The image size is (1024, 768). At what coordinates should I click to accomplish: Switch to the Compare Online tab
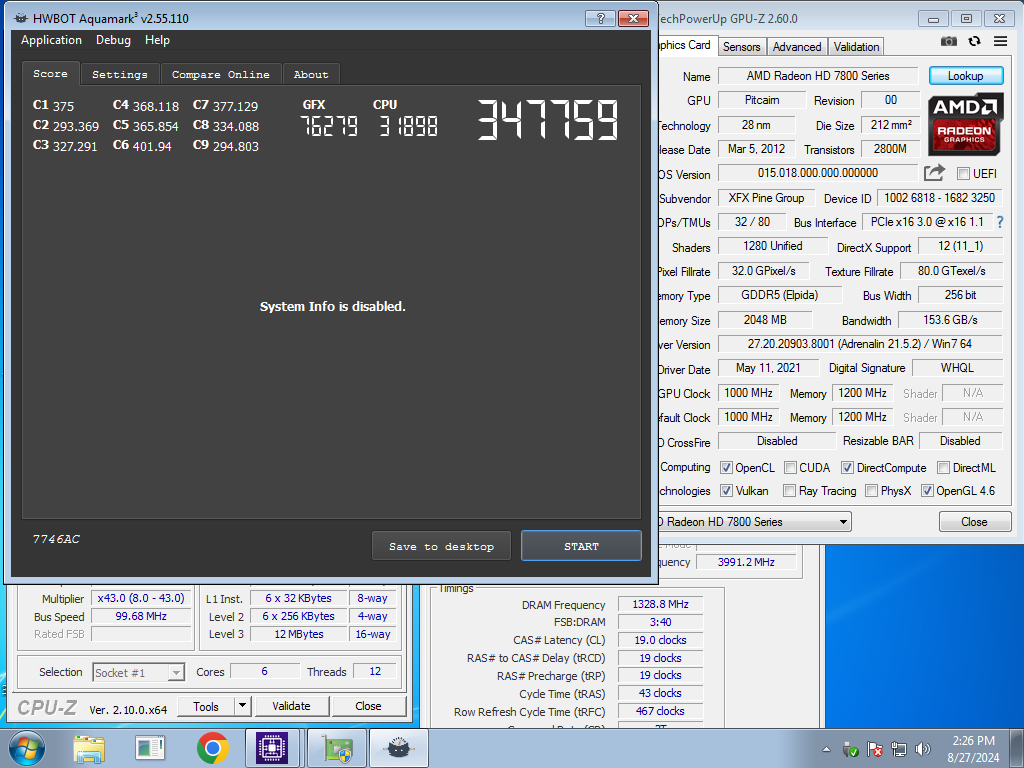click(x=221, y=74)
